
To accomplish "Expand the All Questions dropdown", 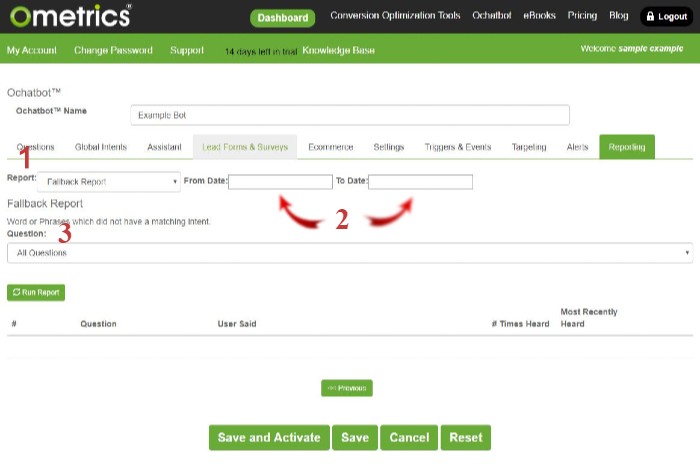I will click(x=350, y=253).
